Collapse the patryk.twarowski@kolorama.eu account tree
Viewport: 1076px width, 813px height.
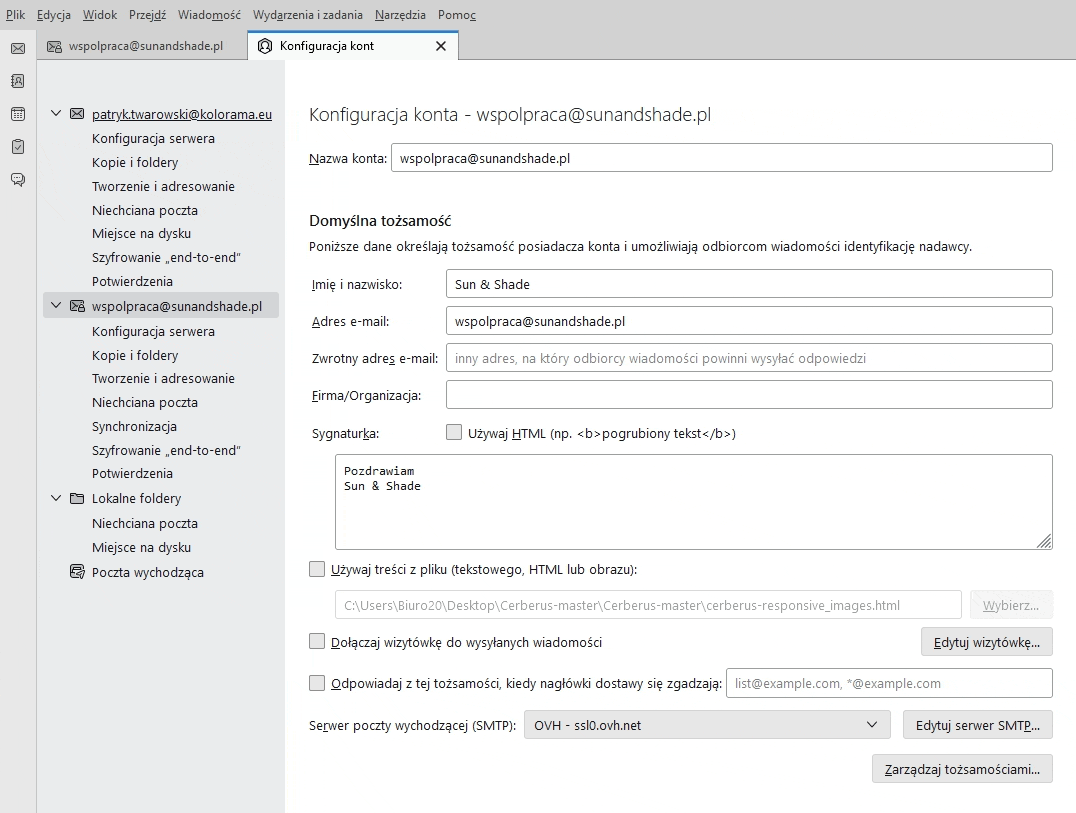(56, 114)
